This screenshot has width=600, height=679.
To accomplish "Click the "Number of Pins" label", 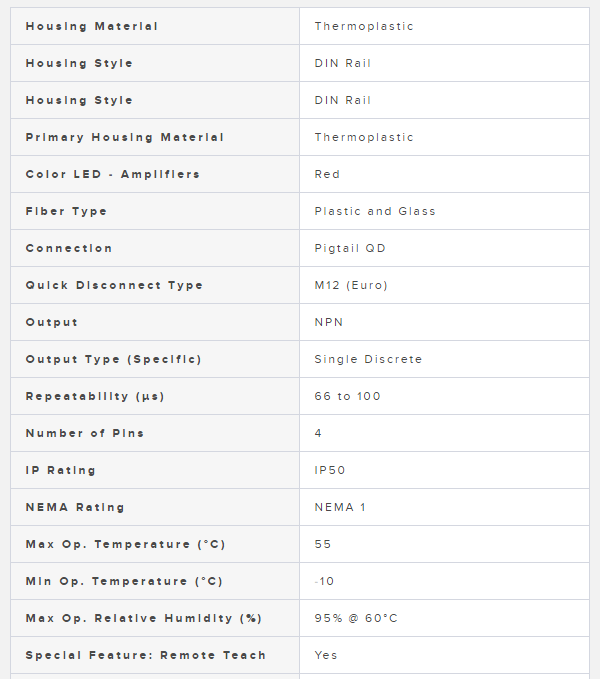I will [84, 433].
